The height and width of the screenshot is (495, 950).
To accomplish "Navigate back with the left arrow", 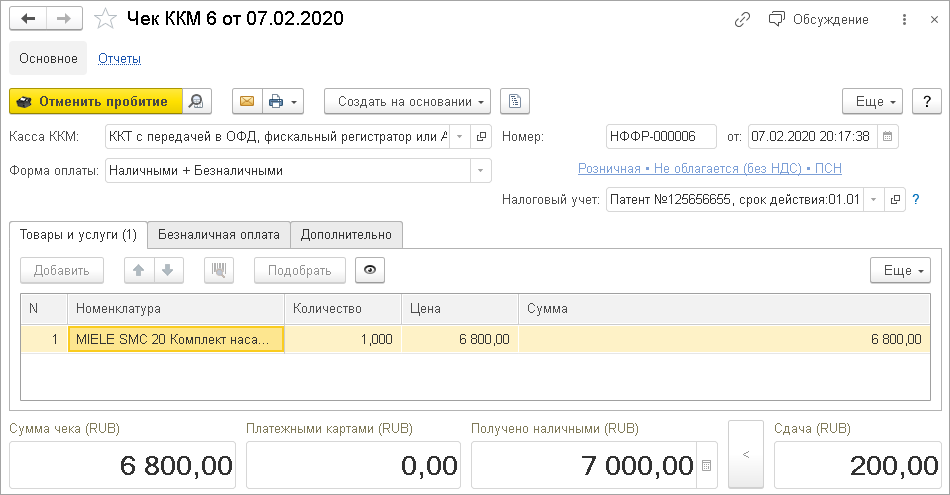I will point(28,19).
